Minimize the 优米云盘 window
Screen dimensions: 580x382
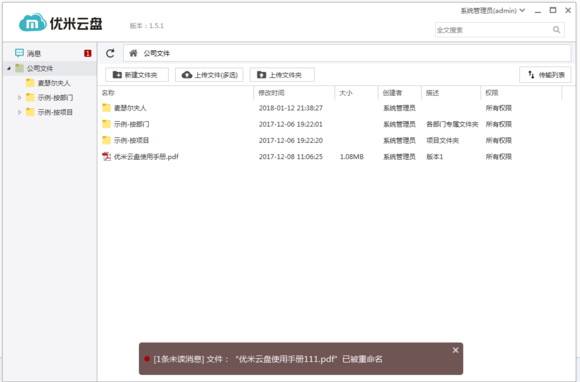538,11
